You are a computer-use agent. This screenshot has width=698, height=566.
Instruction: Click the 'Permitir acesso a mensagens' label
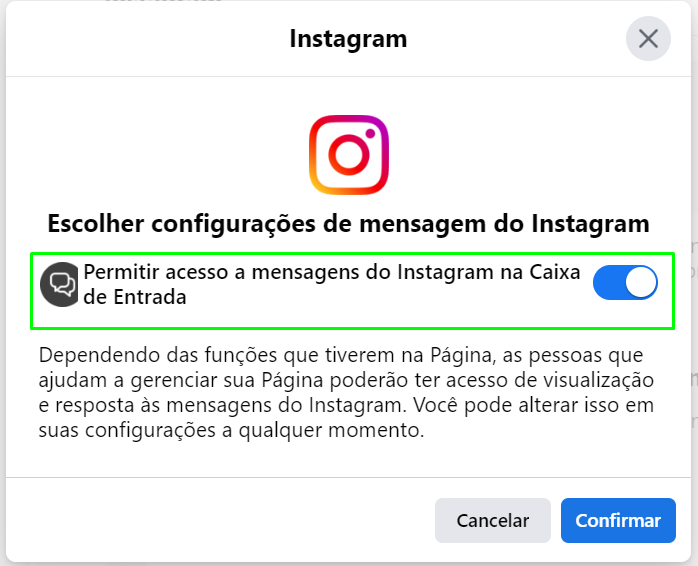point(332,284)
